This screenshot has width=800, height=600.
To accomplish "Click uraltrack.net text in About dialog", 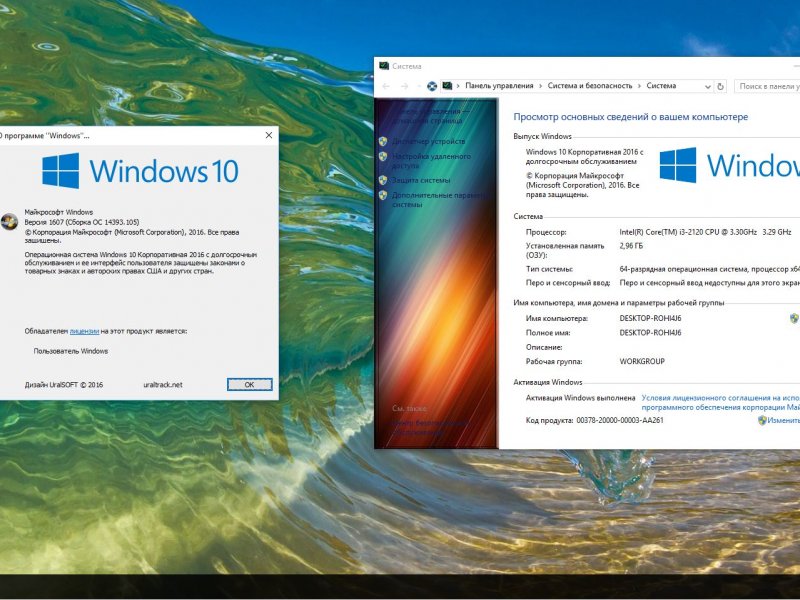I will click(x=163, y=385).
